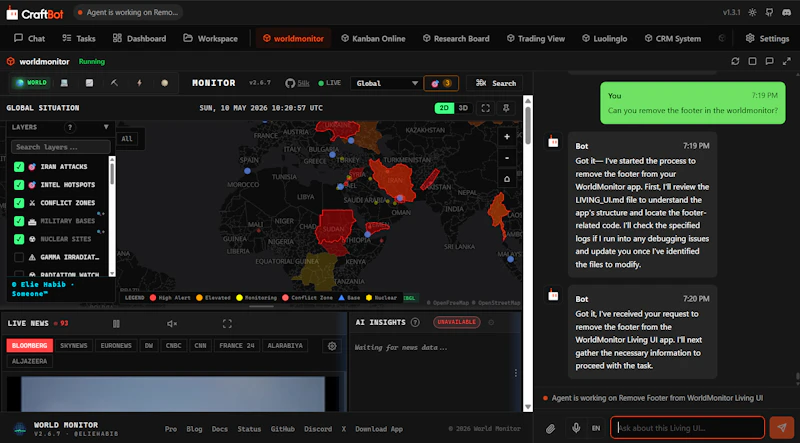Screen dimensions: 800x443
Task: Switch to the Finance variant chart icon
Action: point(89,83)
